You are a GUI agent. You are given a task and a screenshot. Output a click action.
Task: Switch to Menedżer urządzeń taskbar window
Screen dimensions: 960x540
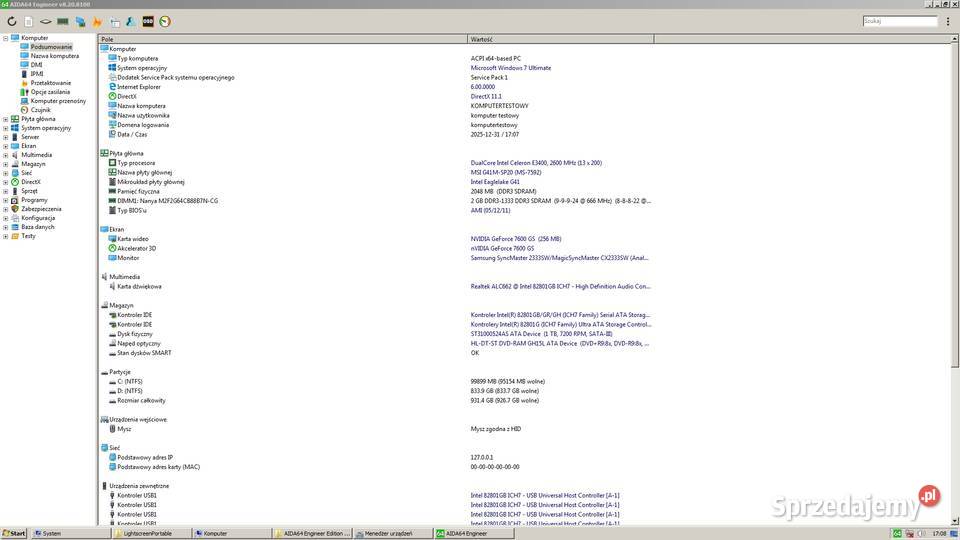point(392,534)
